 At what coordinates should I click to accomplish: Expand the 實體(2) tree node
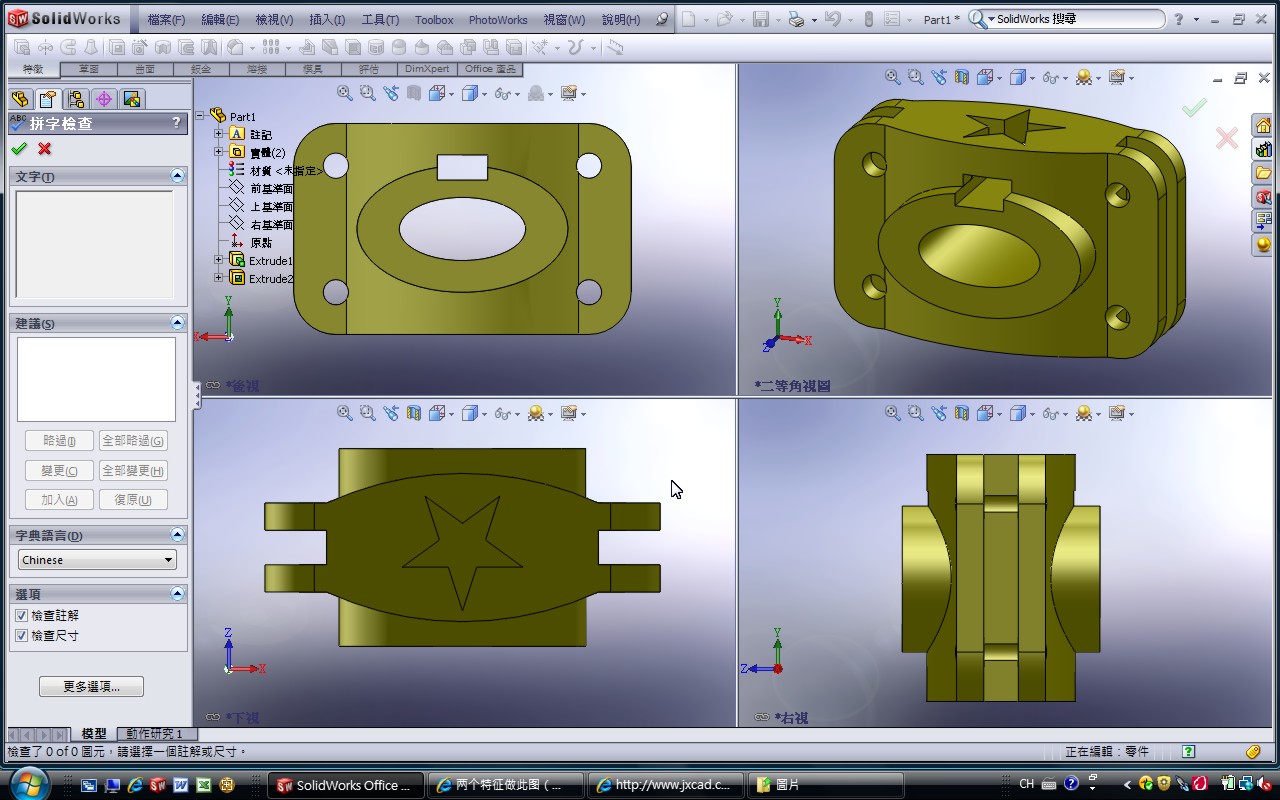pos(218,152)
